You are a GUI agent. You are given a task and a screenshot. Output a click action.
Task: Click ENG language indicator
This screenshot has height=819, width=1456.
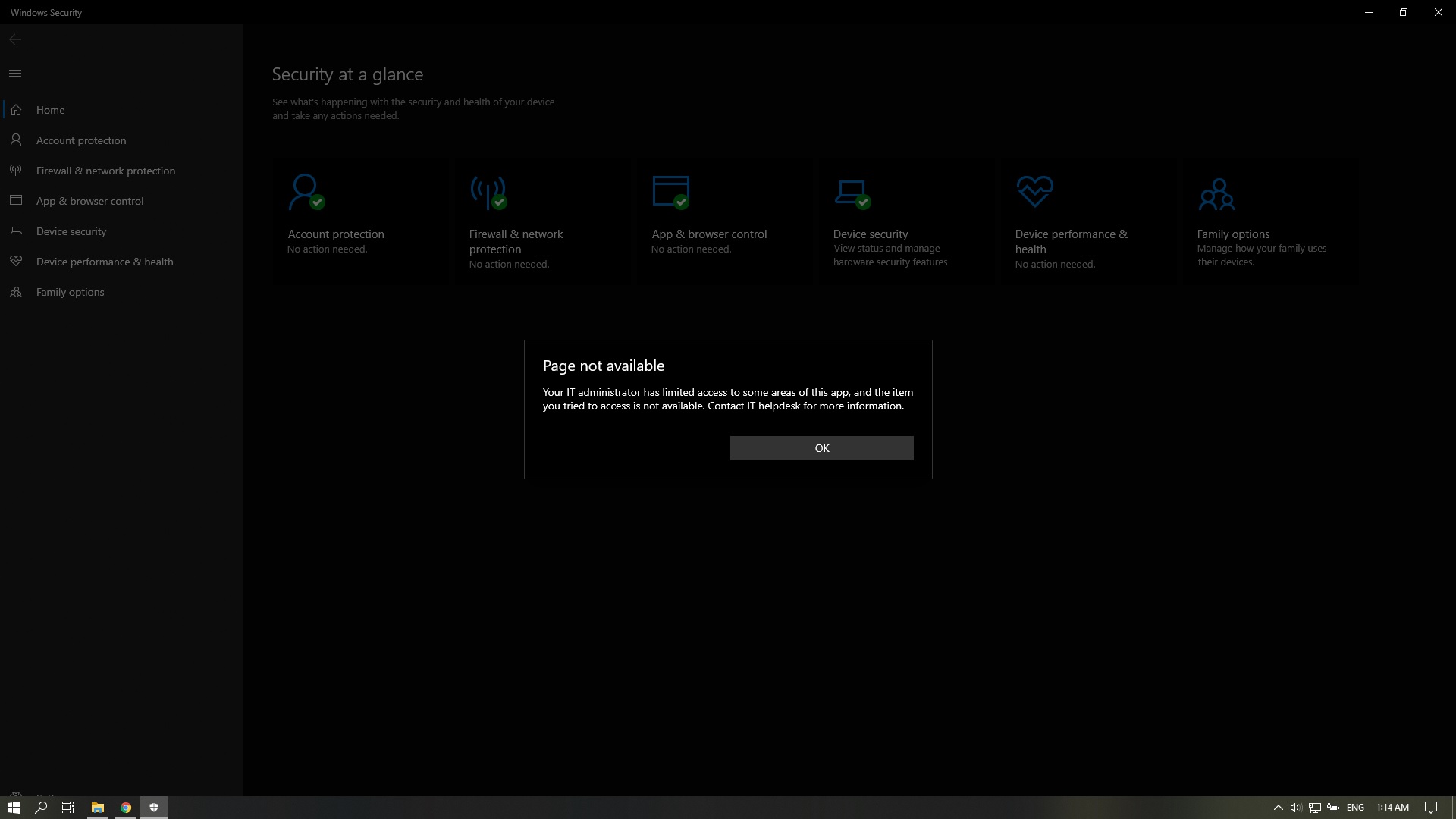coord(1355,808)
